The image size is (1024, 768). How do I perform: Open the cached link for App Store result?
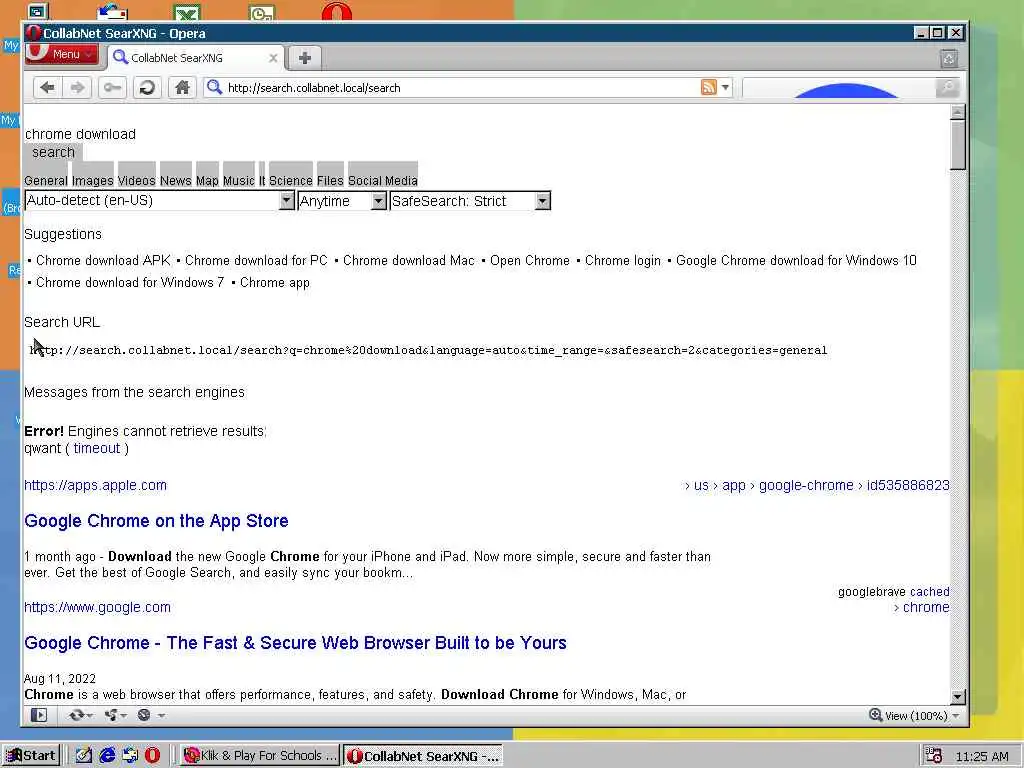point(929,592)
